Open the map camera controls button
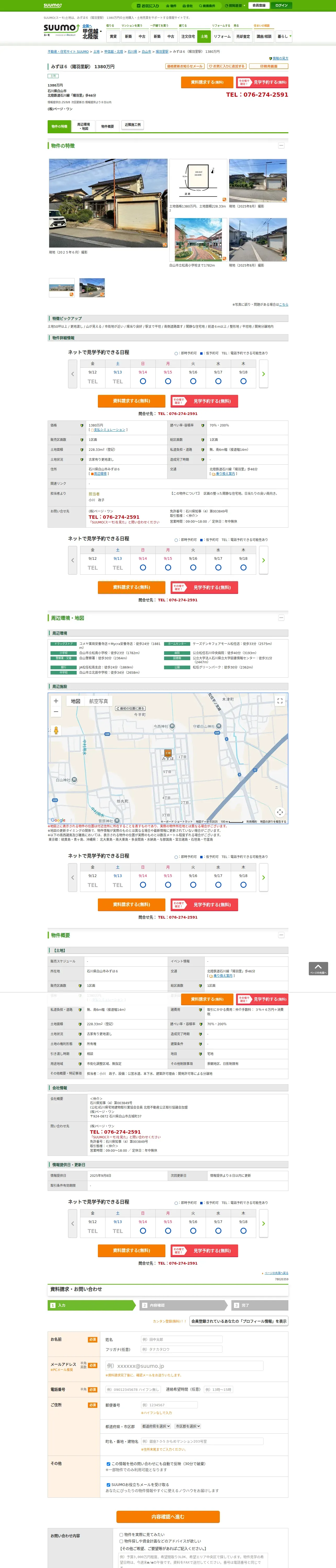Image resolution: width=336 pixels, height=1568 pixels. (280, 812)
